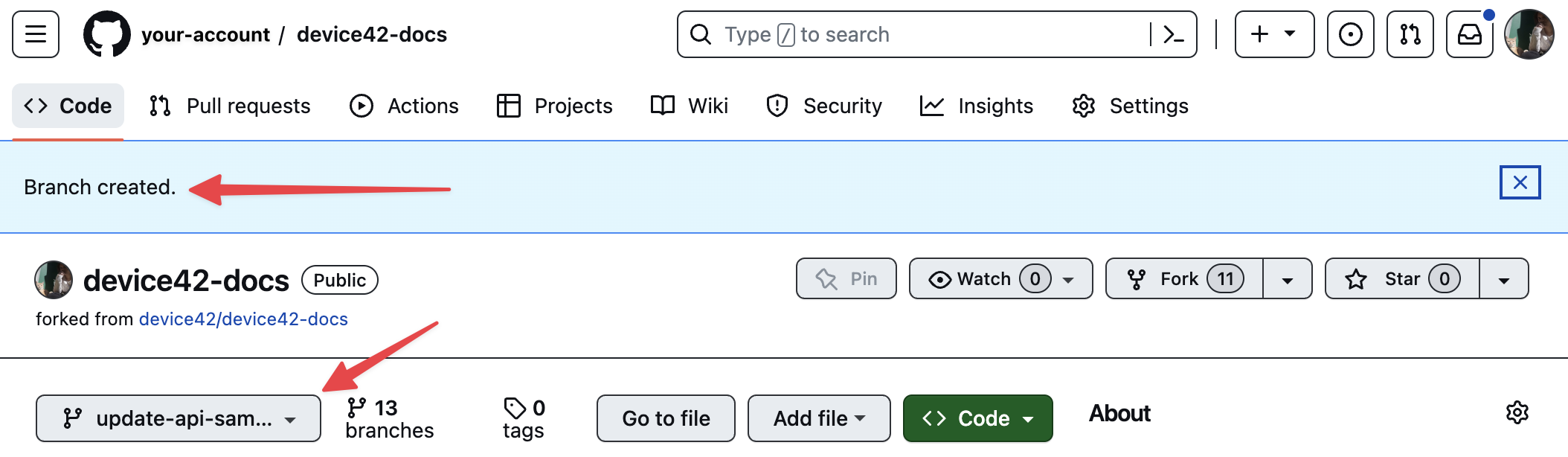The image size is (1568, 457).
Task: Click the About section gear icon
Action: [1517, 412]
